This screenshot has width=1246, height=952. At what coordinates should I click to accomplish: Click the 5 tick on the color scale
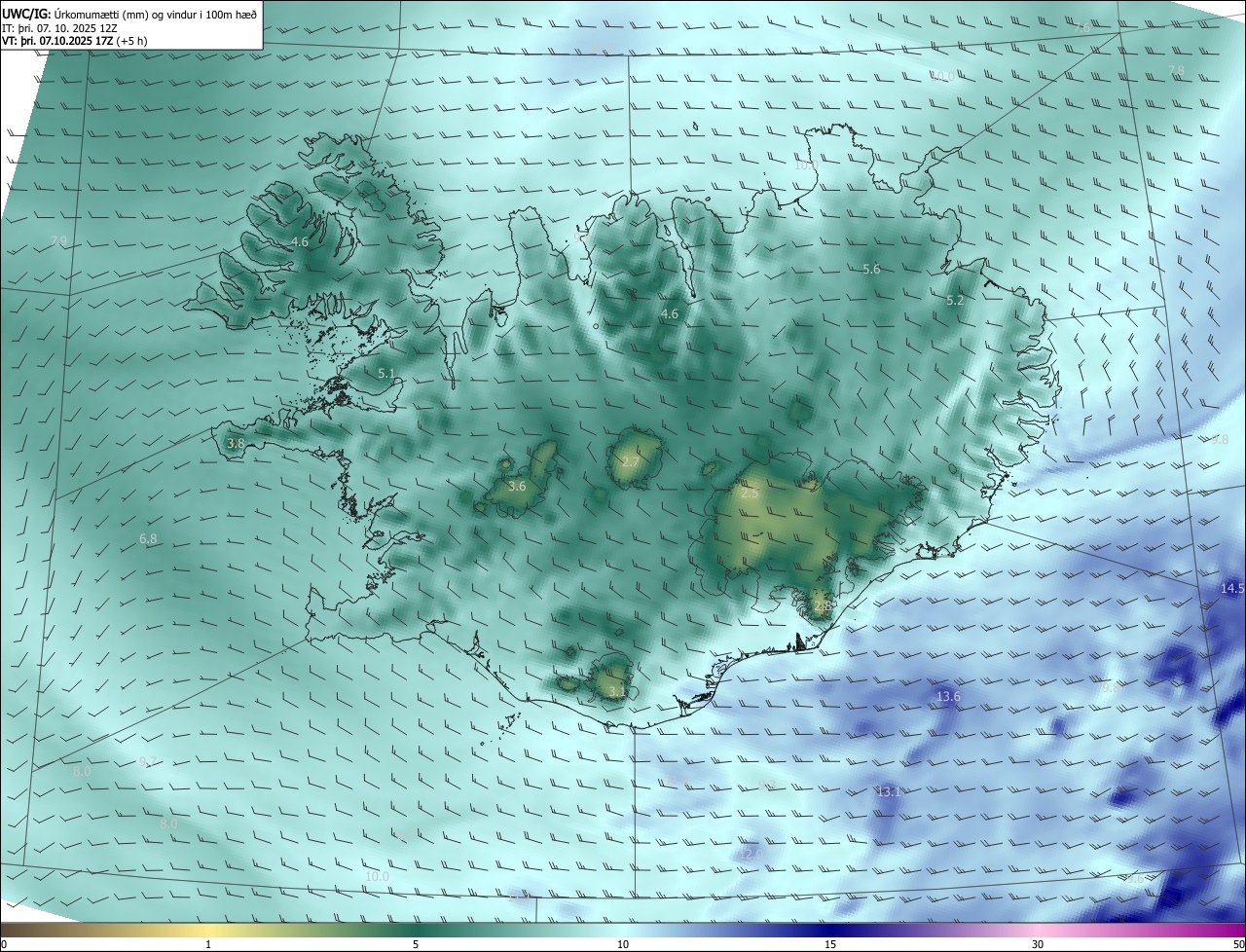pos(416,944)
